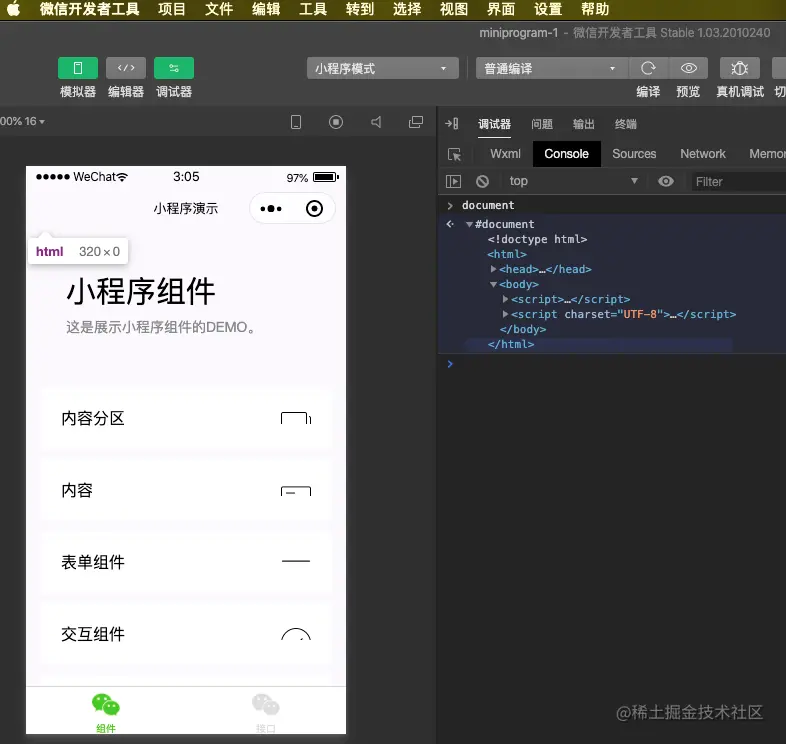
Task: Click the 小程序组件 heading text
Action: pos(141,292)
